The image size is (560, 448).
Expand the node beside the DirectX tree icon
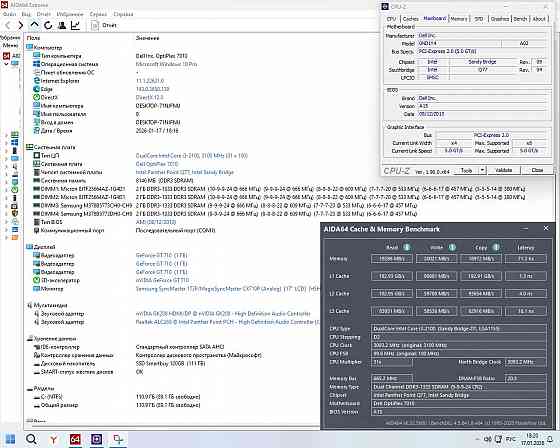click(x=6, y=190)
